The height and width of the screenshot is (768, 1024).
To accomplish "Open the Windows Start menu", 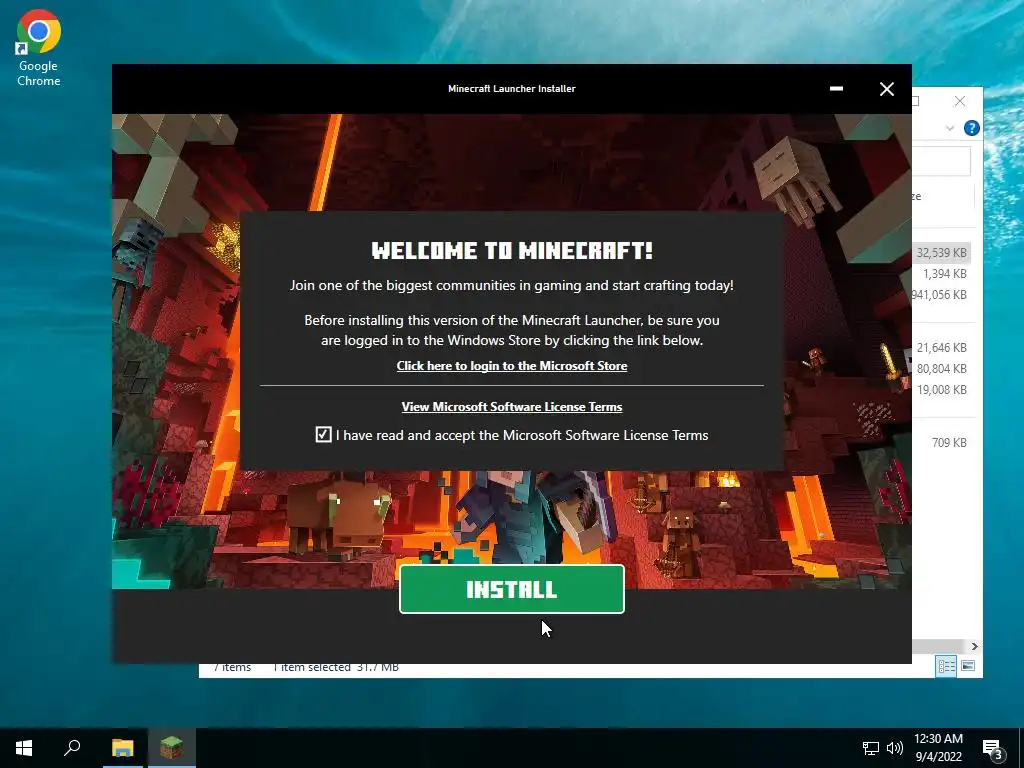I will (24, 748).
